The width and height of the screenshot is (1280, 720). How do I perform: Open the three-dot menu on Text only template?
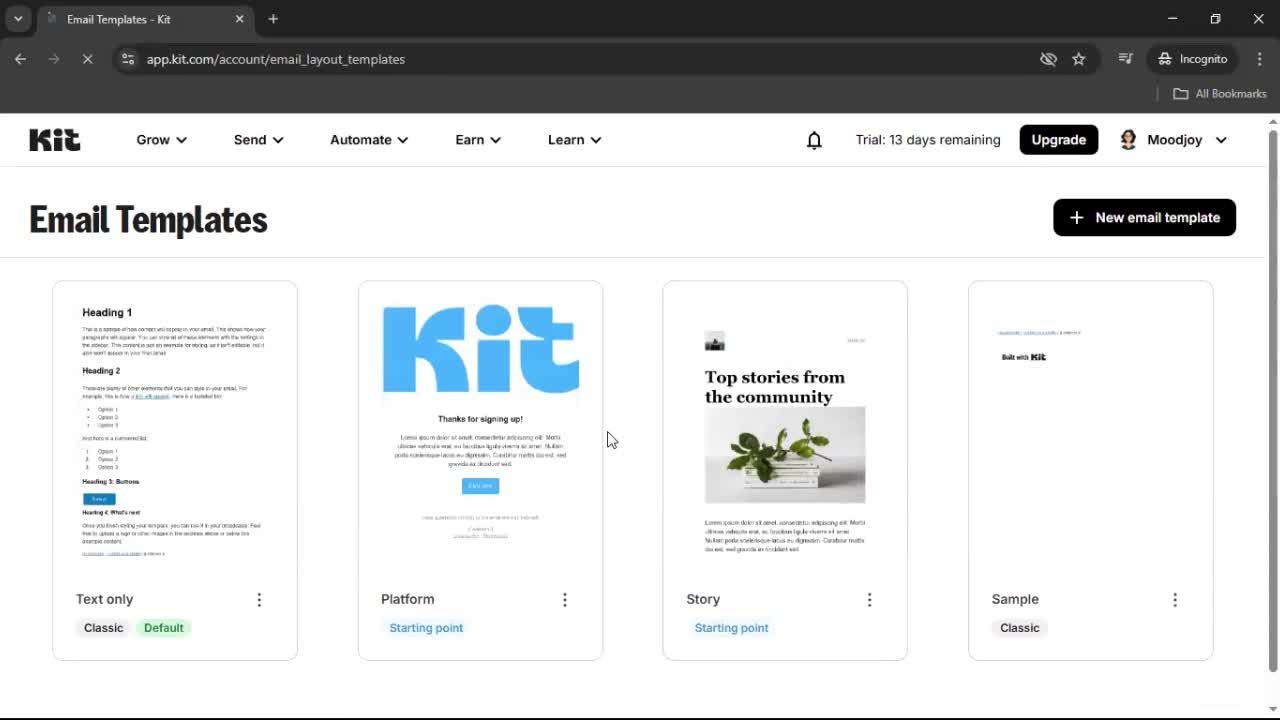pos(259,599)
